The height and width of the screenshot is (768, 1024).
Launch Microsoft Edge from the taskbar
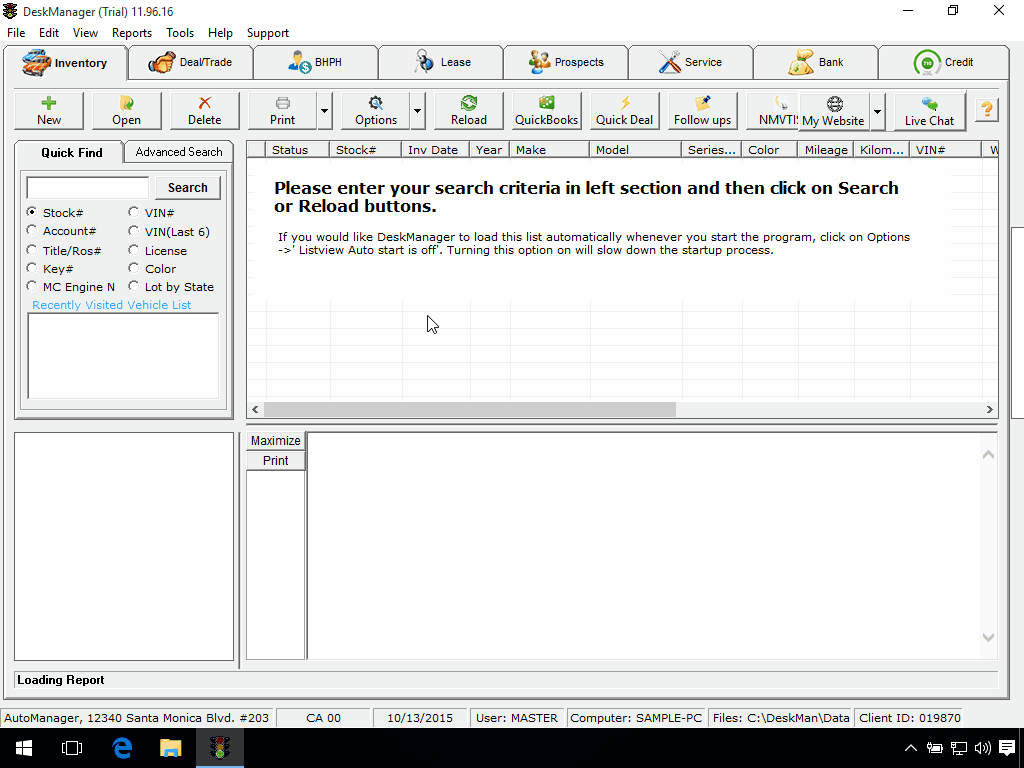click(x=122, y=748)
